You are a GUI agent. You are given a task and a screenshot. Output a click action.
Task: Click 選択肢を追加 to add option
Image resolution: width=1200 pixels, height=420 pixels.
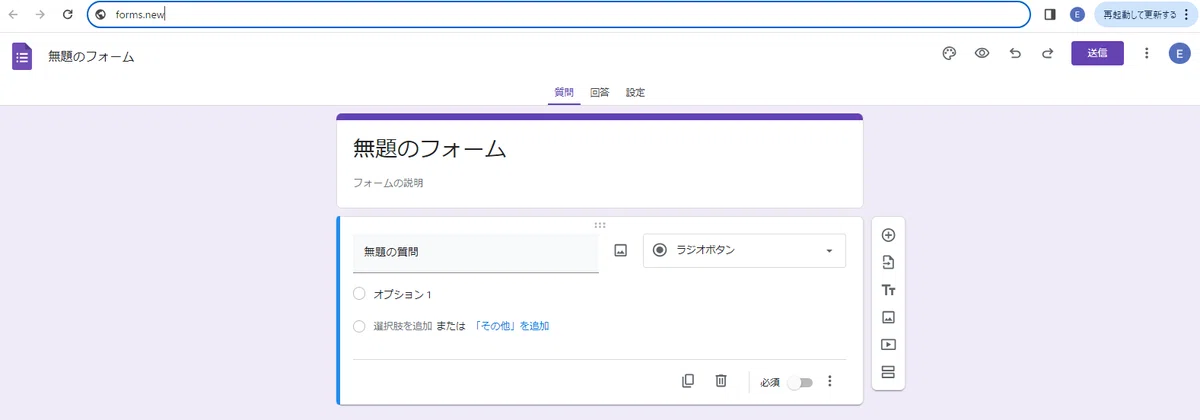click(x=402, y=326)
